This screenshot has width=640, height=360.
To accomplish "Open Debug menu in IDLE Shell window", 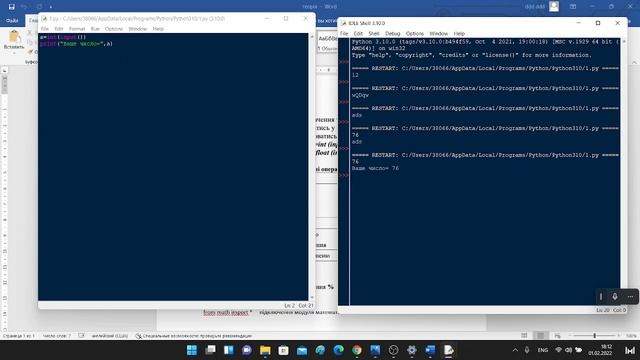I will (x=393, y=33).
